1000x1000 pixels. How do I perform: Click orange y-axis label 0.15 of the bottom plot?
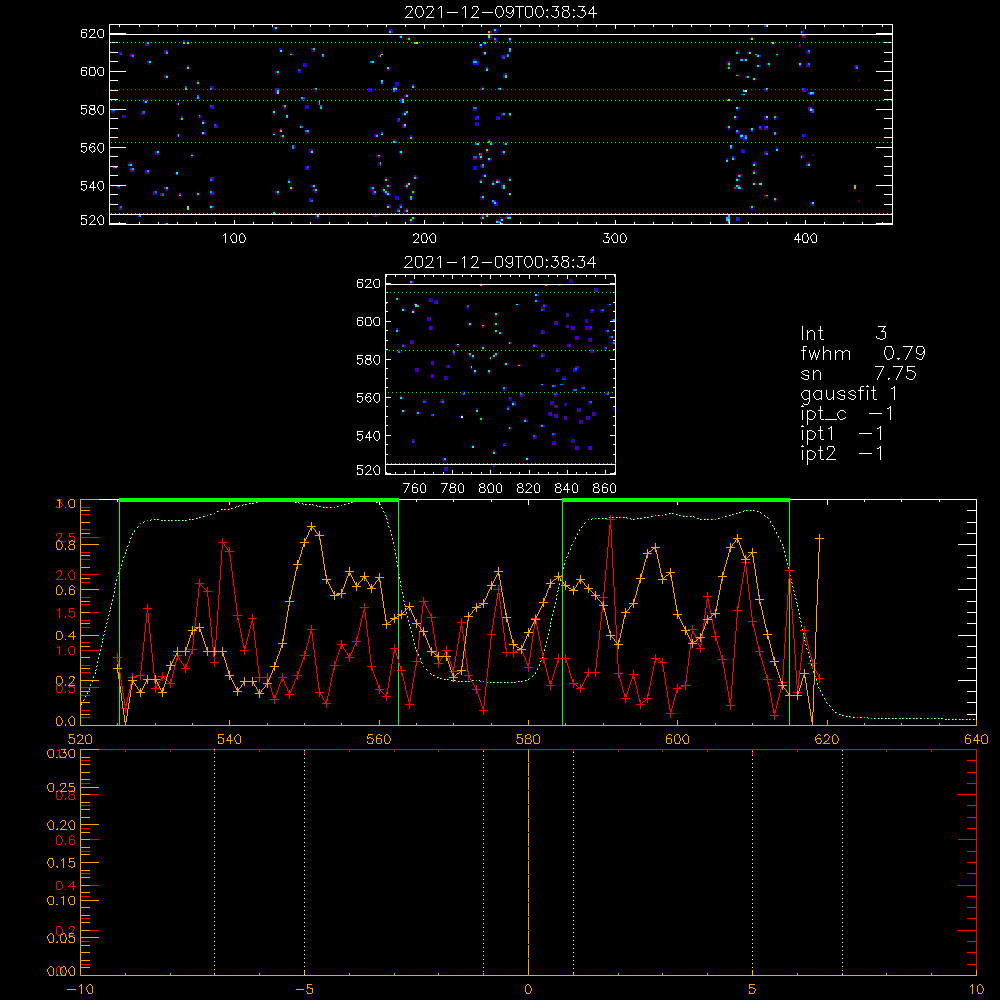[62, 863]
